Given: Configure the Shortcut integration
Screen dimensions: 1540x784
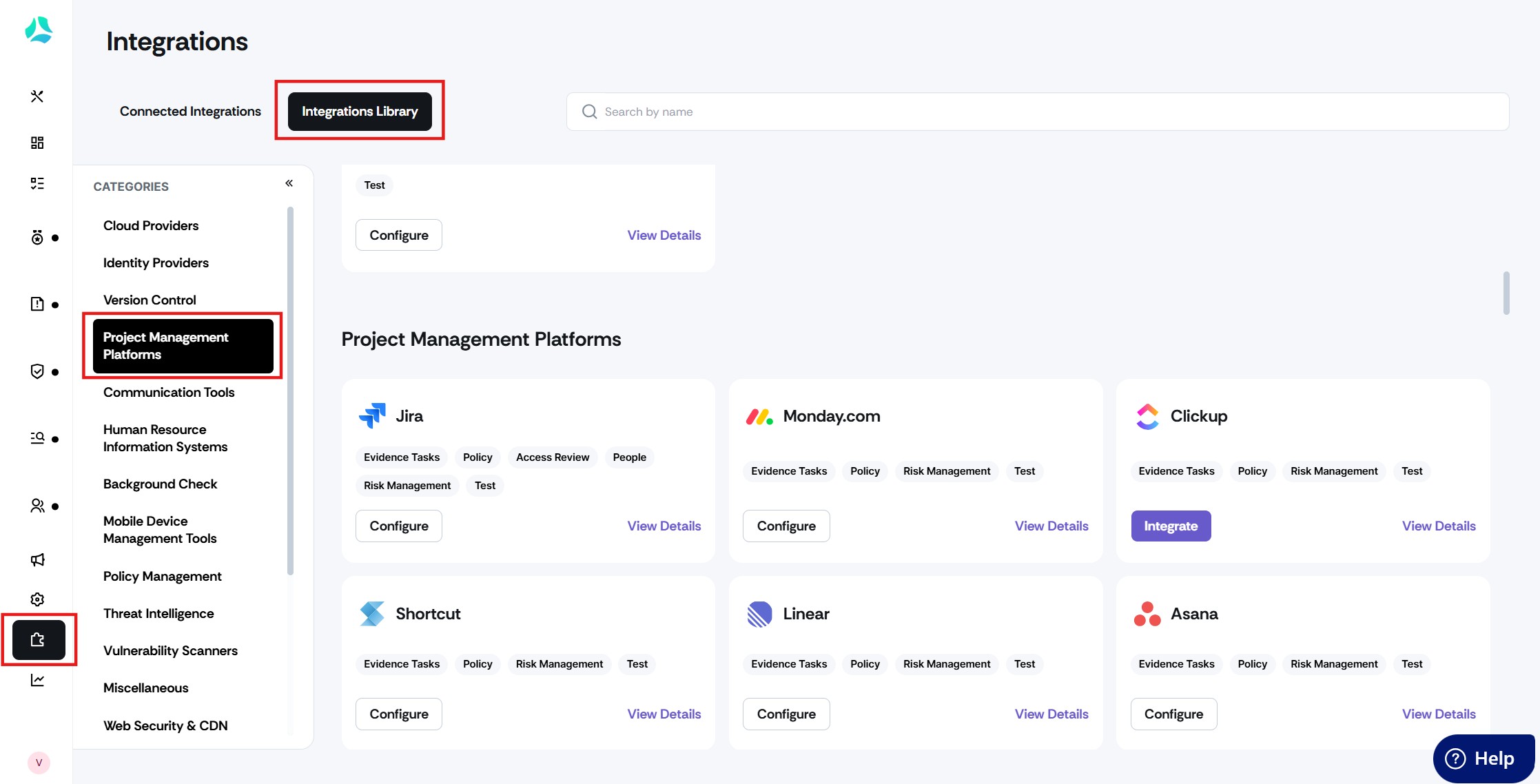Looking at the screenshot, I should coord(399,714).
